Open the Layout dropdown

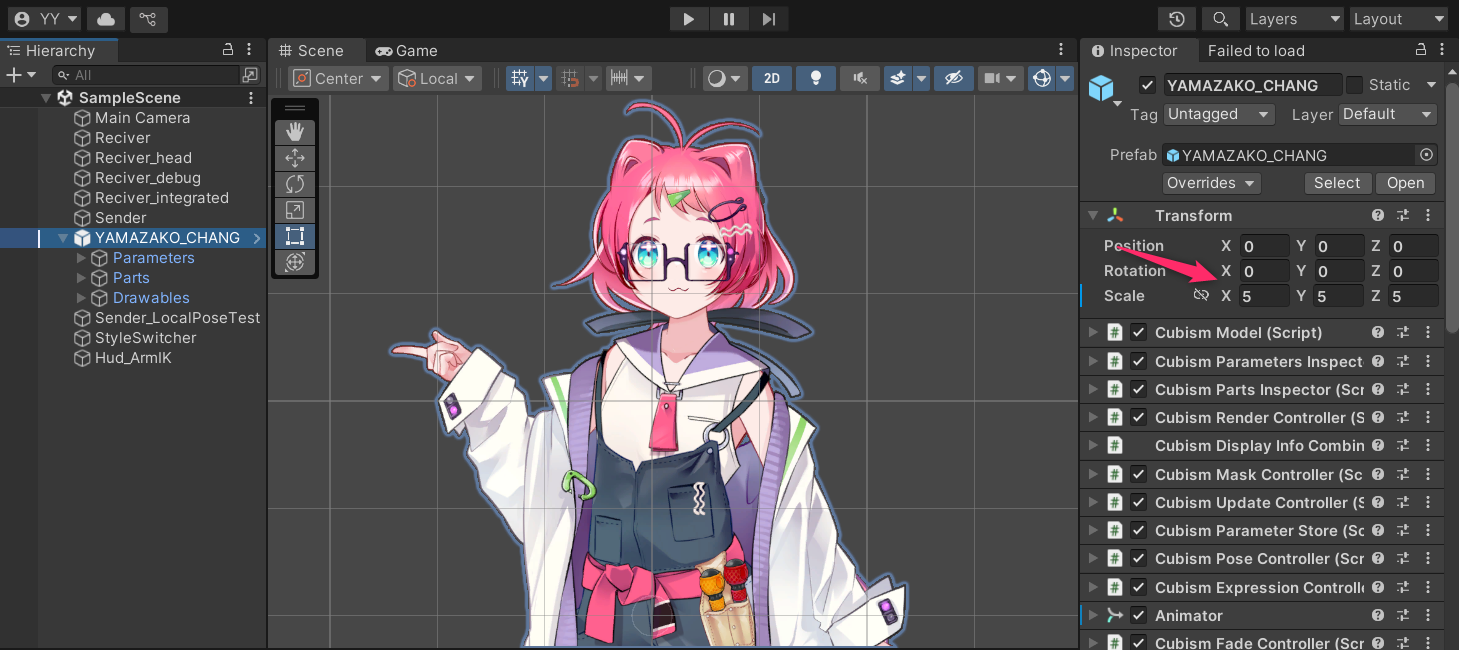click(1398, 19)
